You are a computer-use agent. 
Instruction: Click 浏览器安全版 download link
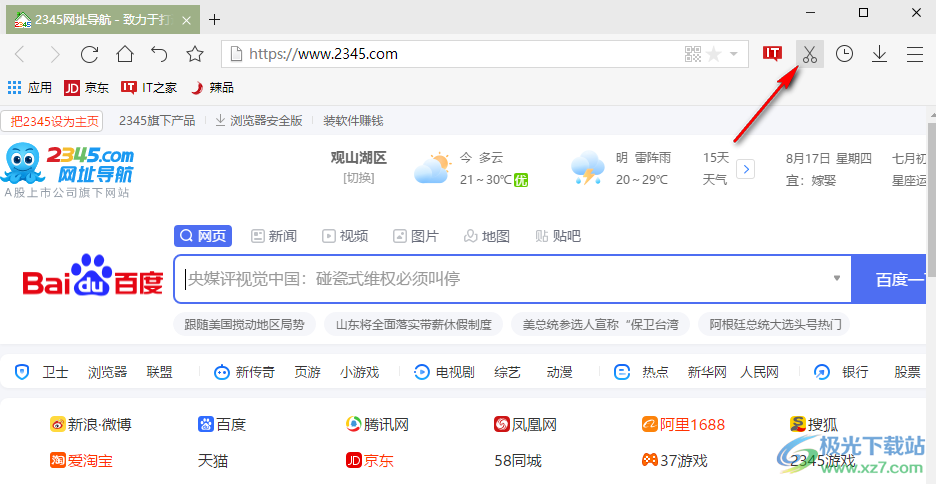pos(259,121)
